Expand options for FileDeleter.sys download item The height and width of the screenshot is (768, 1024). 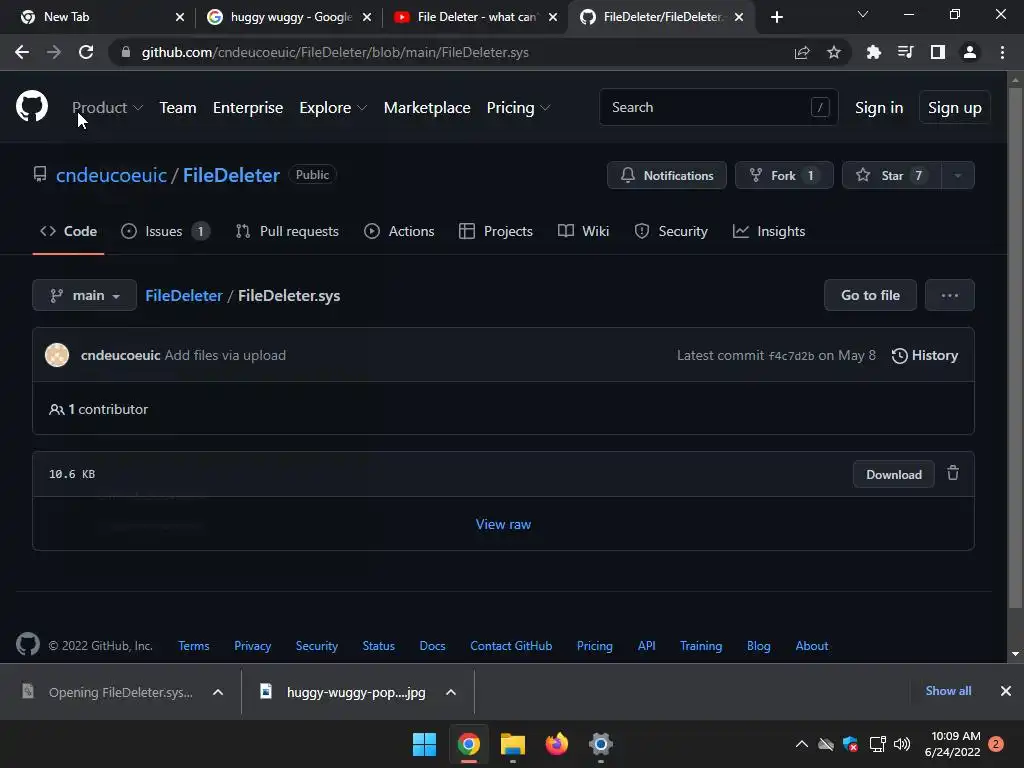click(x=218, y=692)
